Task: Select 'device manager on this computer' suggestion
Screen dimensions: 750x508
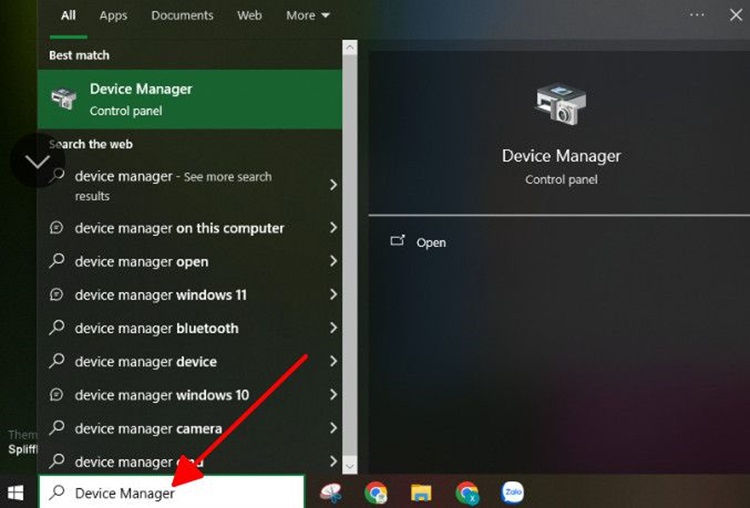Action: click(x=189, y=228)
